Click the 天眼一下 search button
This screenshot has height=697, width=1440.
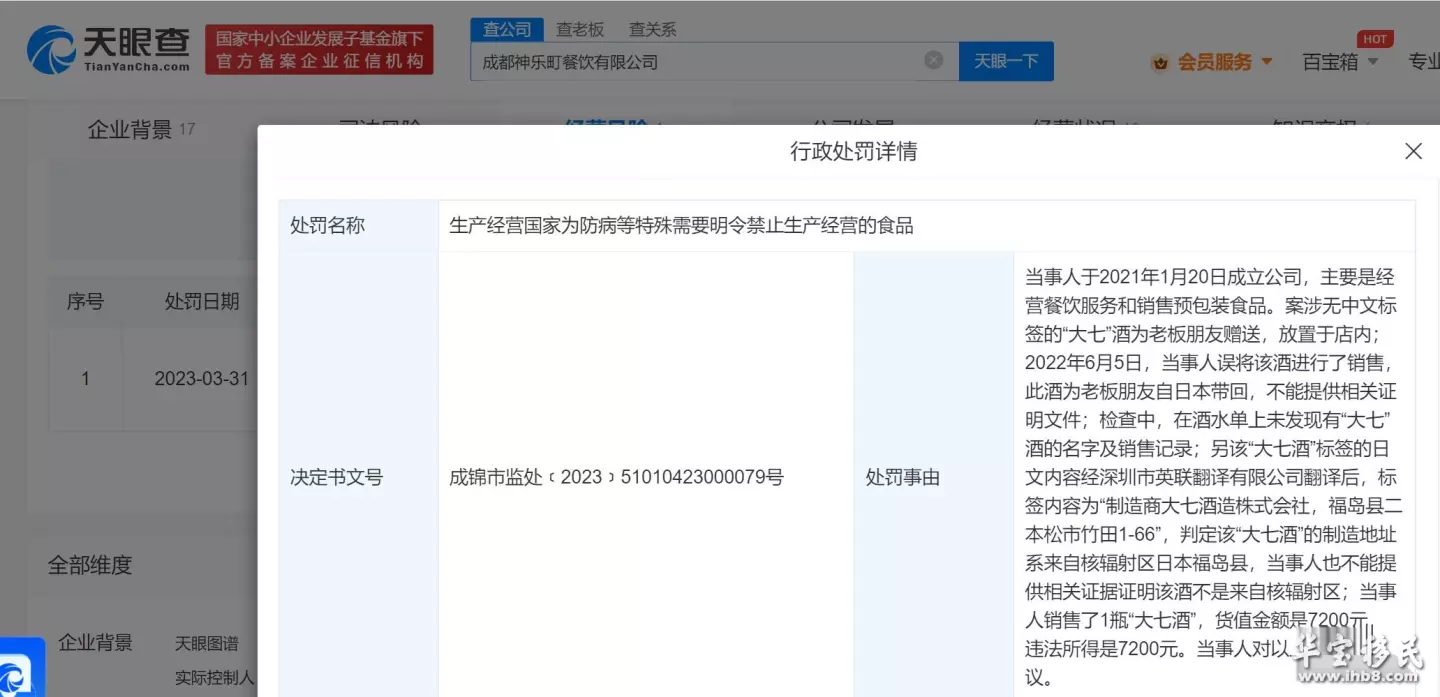1006,61
